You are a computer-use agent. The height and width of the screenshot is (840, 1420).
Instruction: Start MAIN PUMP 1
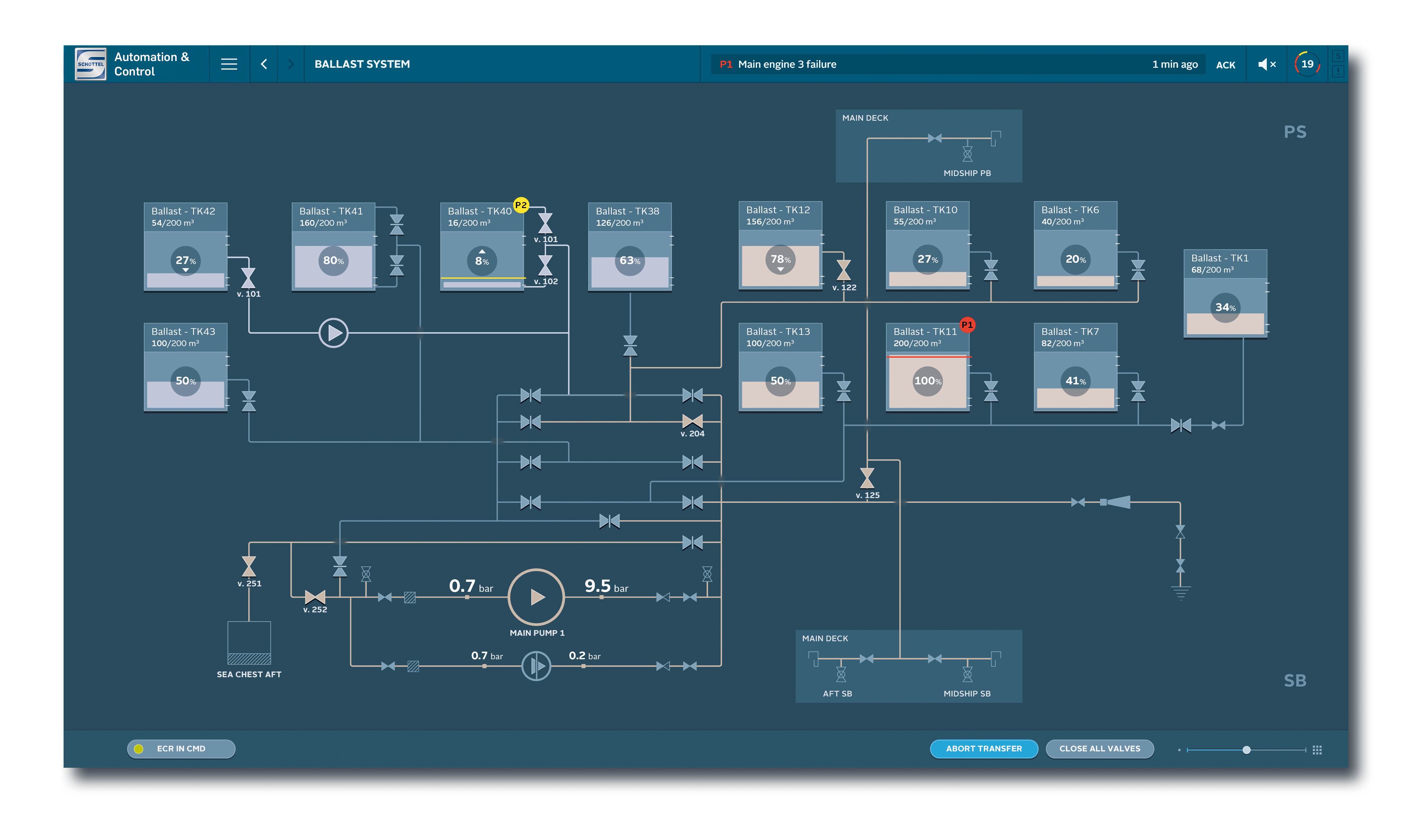point(536,597)
